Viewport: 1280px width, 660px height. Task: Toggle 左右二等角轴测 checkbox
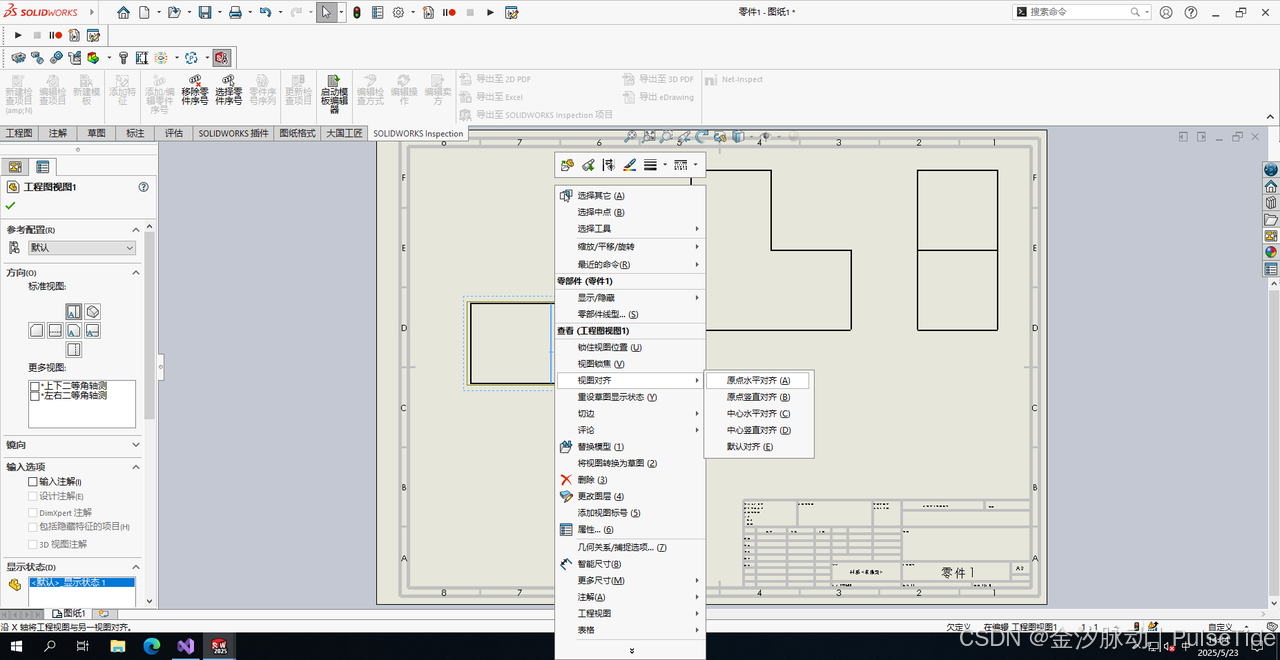(x=36, y=396)
